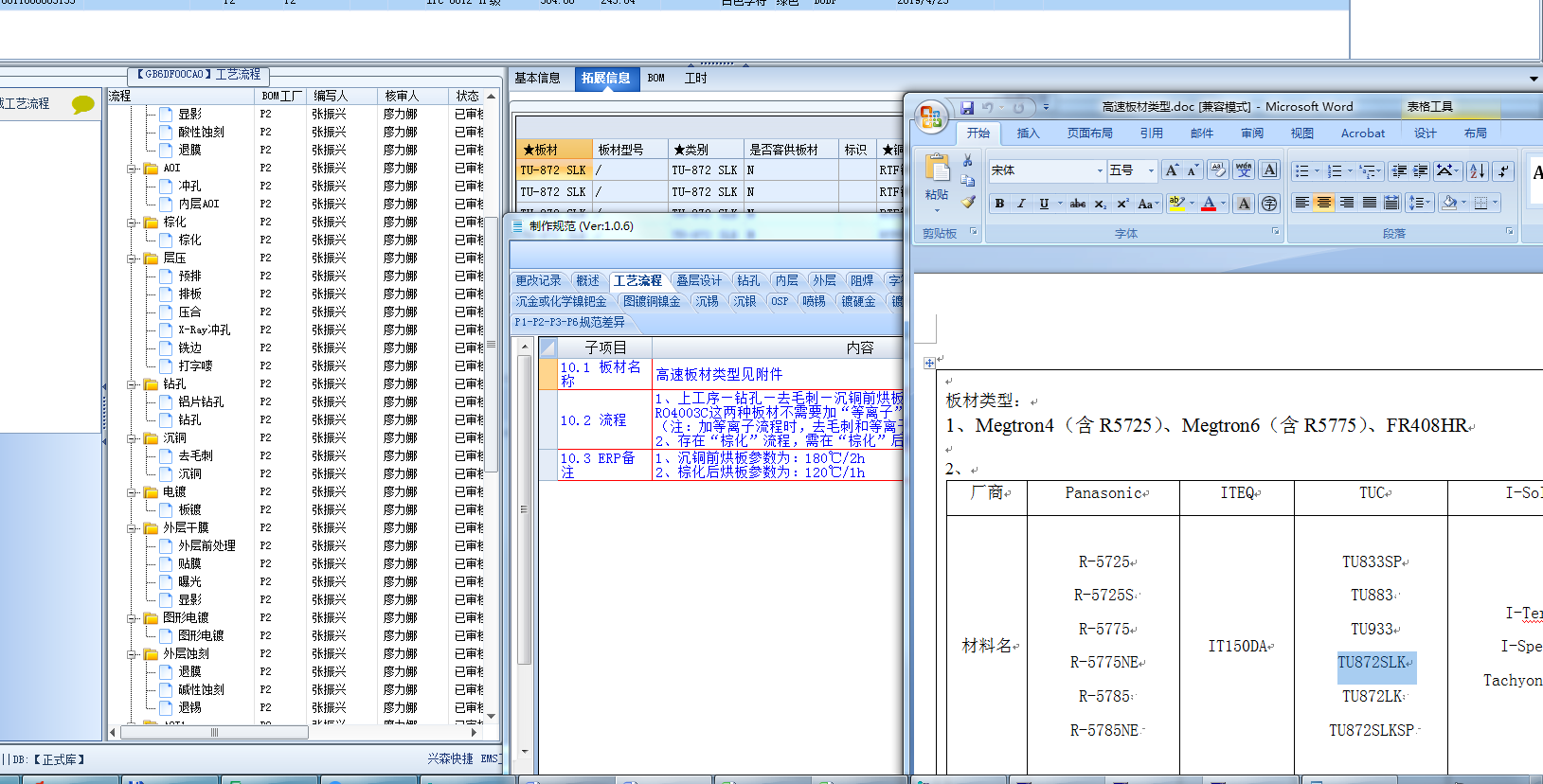The height and width of the screenshot is (784, 1543).
Task: Apply subscript formatting
Action: pos(1100,204)
